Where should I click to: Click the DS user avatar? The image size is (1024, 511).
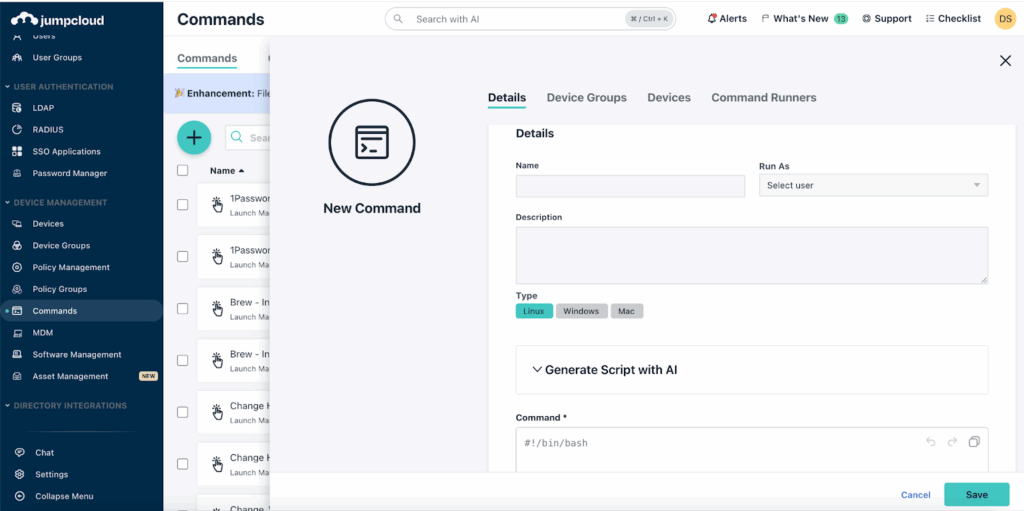pyautogui.click(x=1005, y=19)
